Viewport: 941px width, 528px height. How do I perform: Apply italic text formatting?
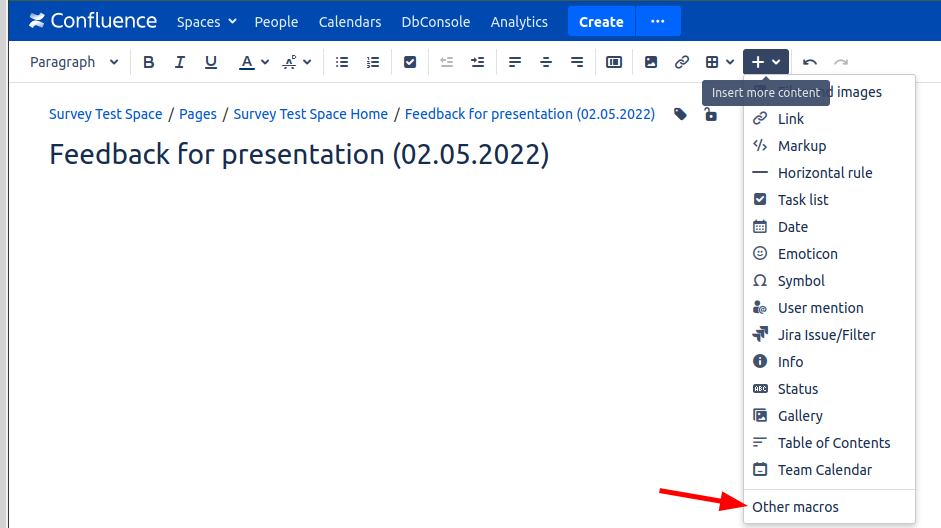pyautogui.click(x=180, y=62)
